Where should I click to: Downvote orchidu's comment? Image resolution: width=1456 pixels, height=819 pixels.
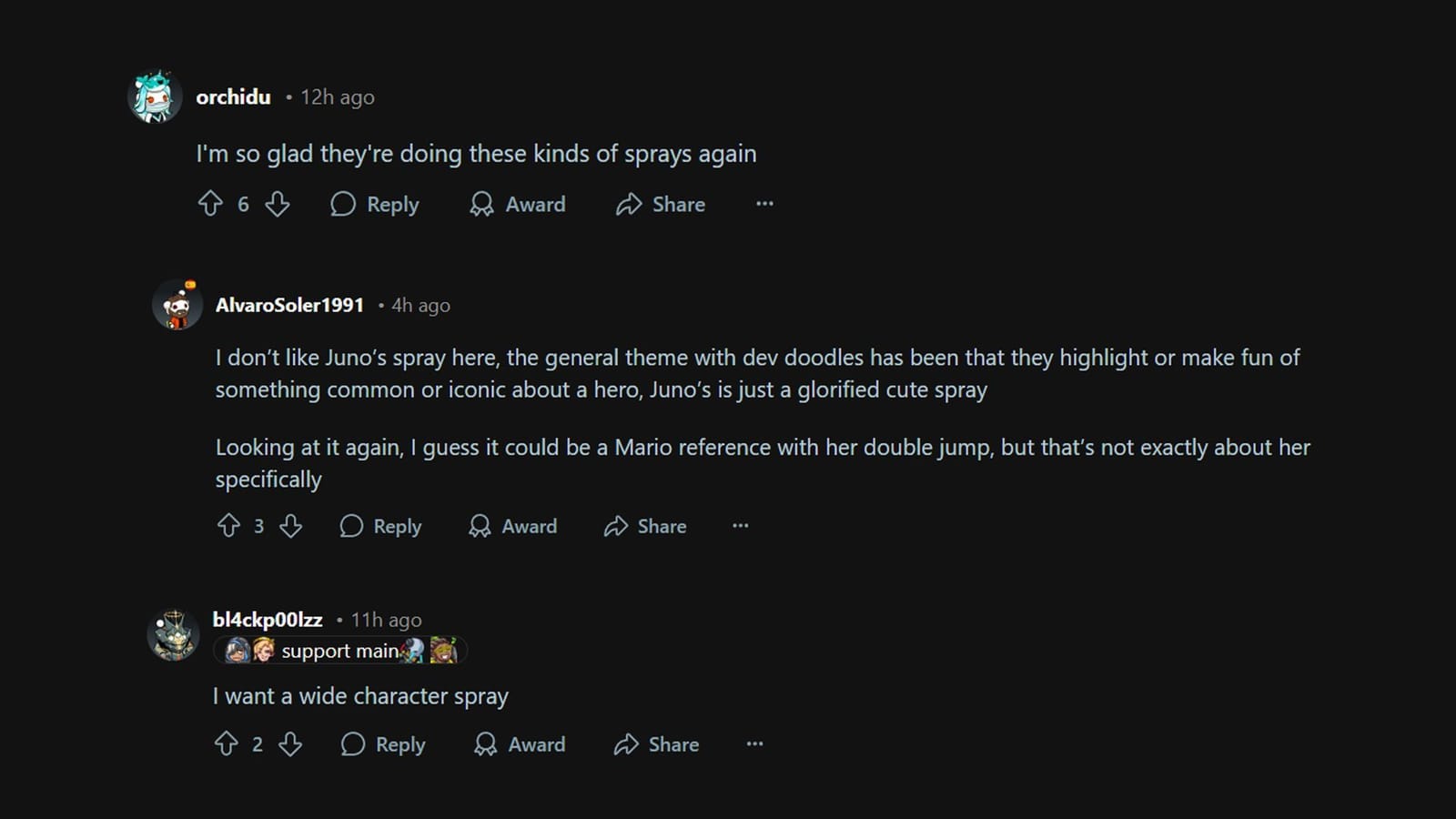(278, 204)
